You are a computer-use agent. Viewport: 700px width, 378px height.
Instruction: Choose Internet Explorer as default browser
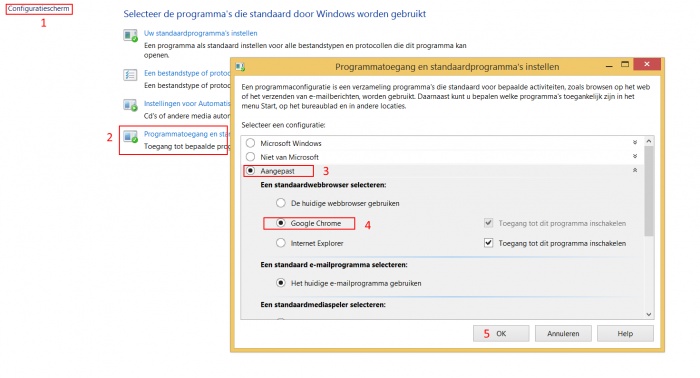pos(280,243)
